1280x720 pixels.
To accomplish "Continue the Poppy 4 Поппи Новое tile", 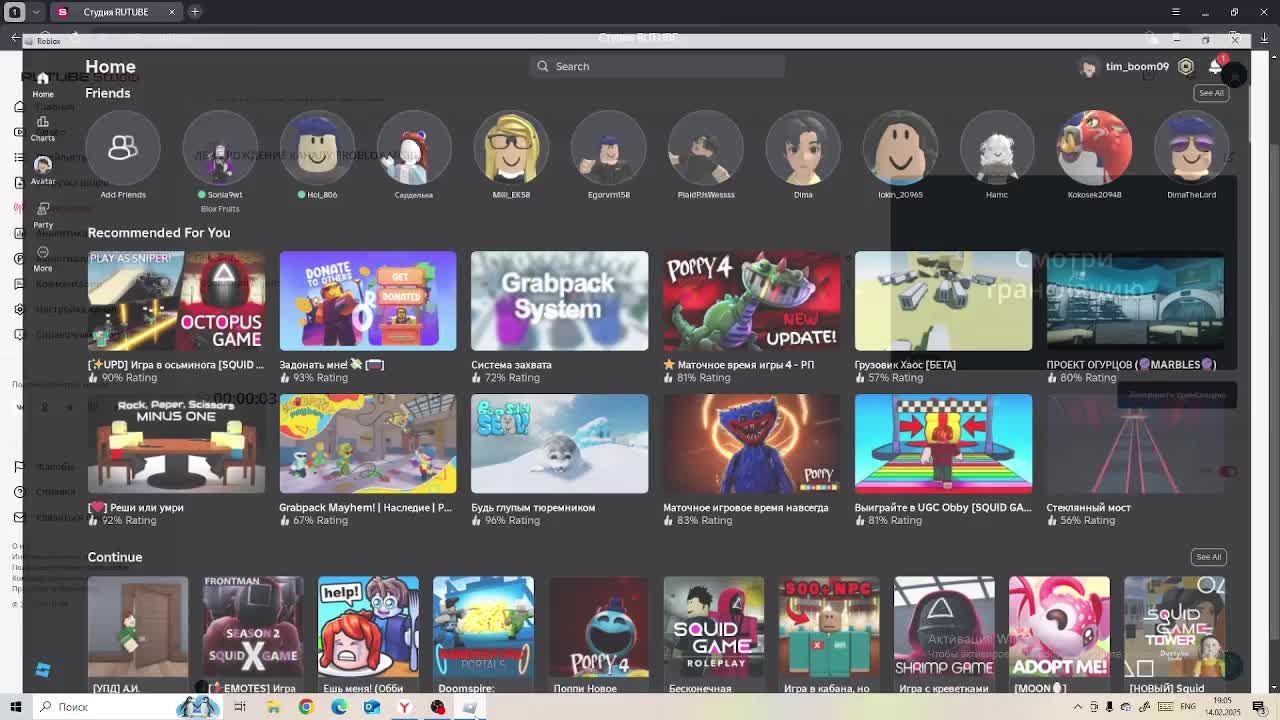I will (x=598, y=627).
